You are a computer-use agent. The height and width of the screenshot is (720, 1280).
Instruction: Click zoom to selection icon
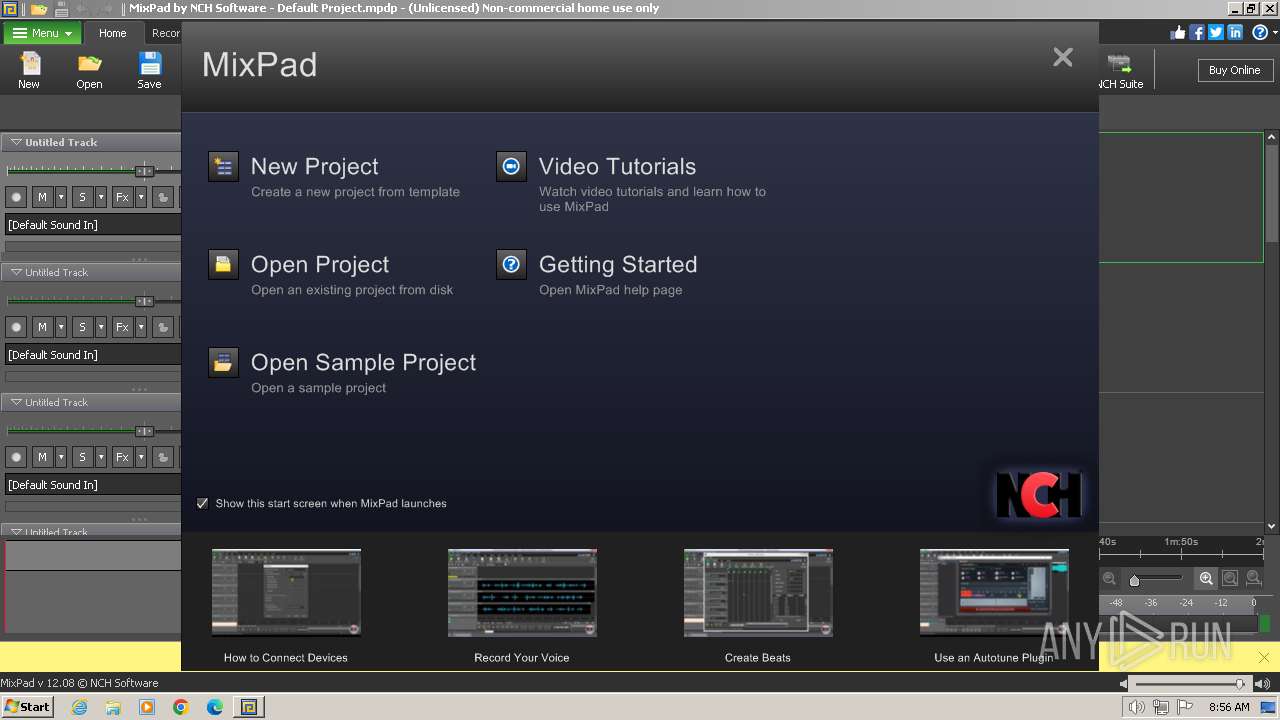click(x=1230, y=578)
